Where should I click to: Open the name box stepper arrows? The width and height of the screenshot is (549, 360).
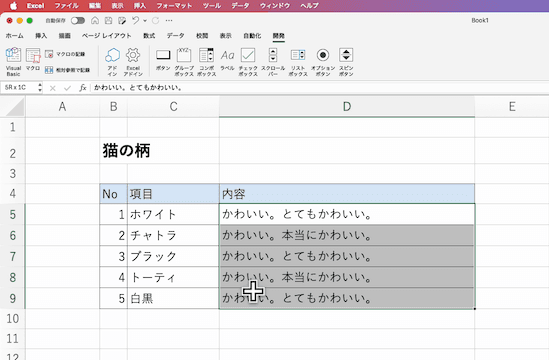point(40,87)
